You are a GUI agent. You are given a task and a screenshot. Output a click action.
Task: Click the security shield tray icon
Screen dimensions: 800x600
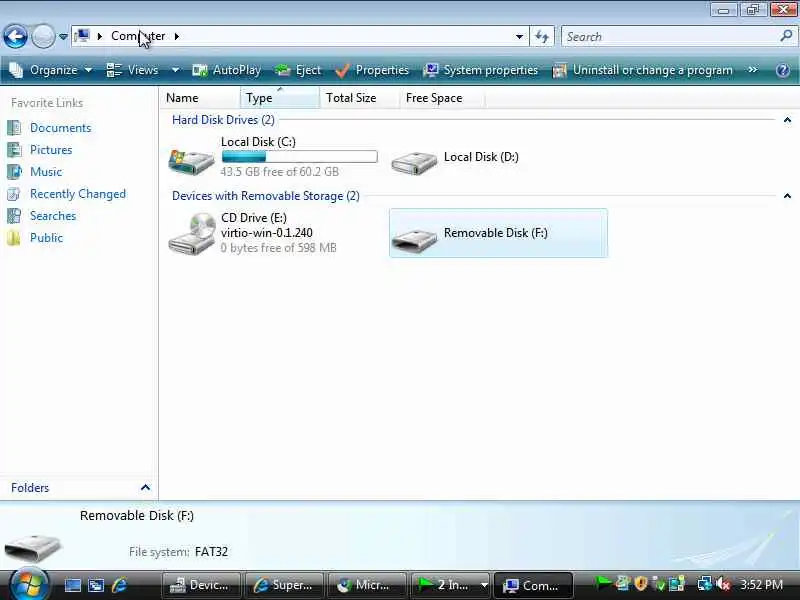pos(641,583)
